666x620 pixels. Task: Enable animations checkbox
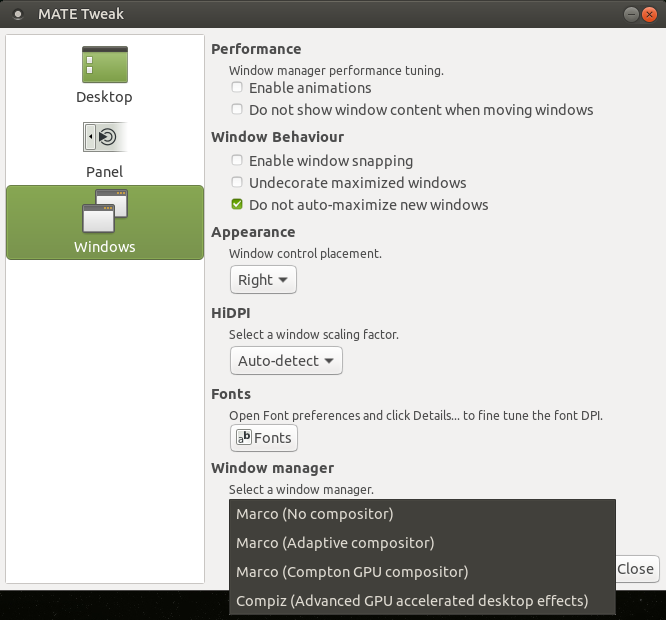pos(237,88)
